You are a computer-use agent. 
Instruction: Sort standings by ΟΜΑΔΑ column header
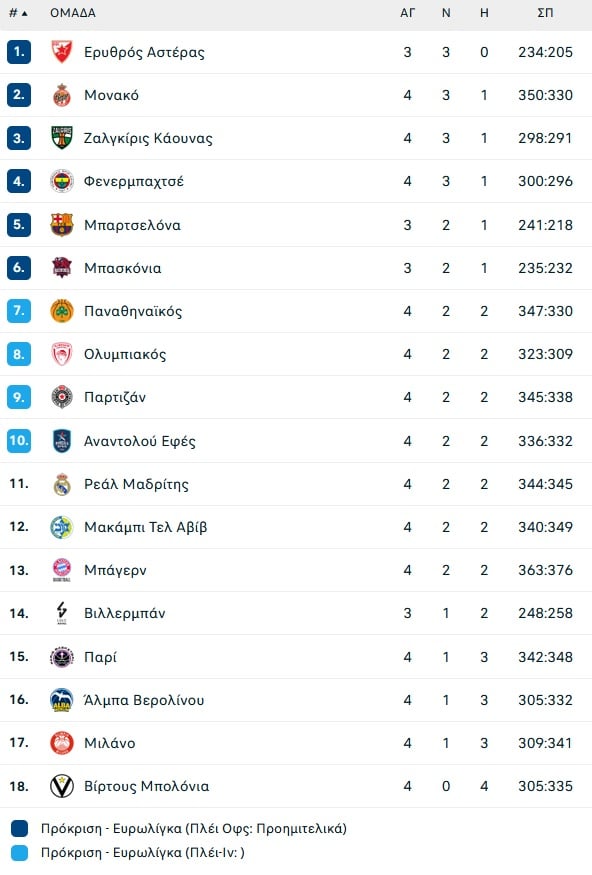click(73, 13)
